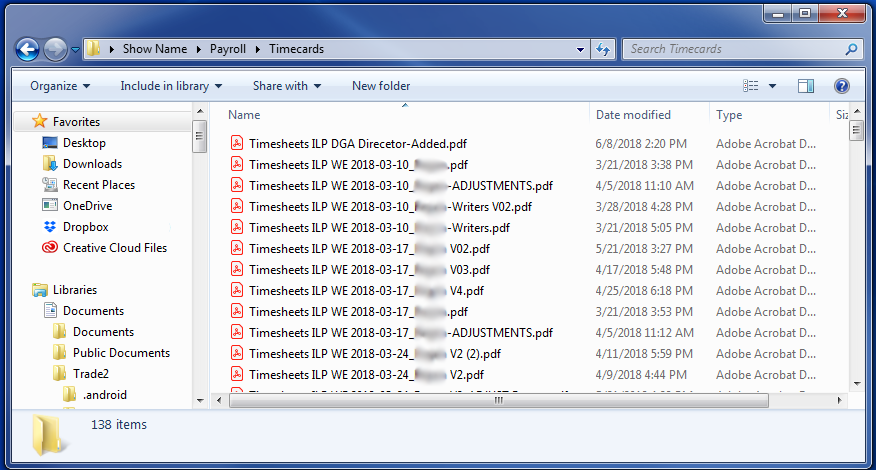Sort files by Type column header
Viewport: 876px width, 470px height.
coord(729,115)
